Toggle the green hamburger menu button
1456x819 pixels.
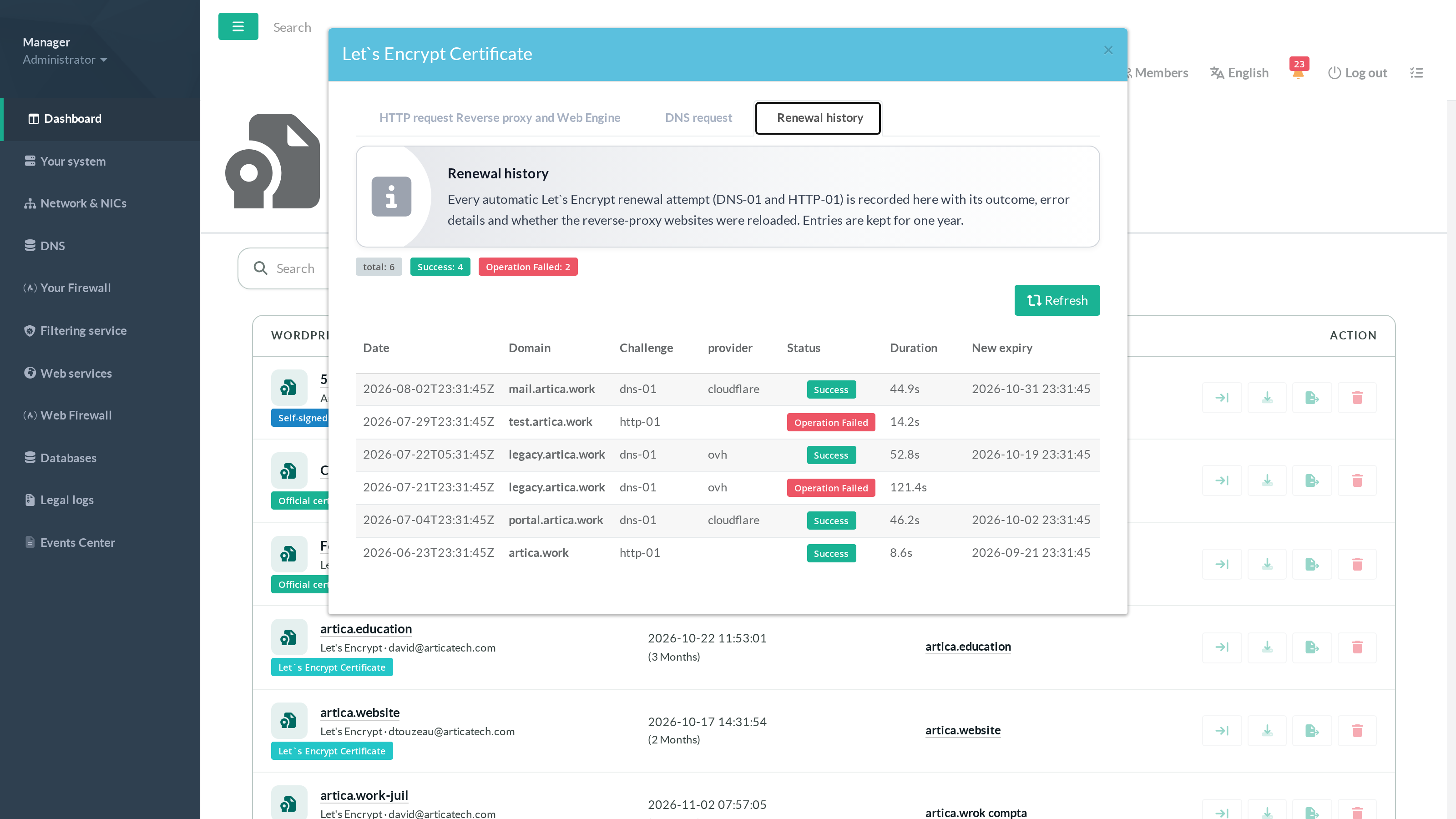238,26
